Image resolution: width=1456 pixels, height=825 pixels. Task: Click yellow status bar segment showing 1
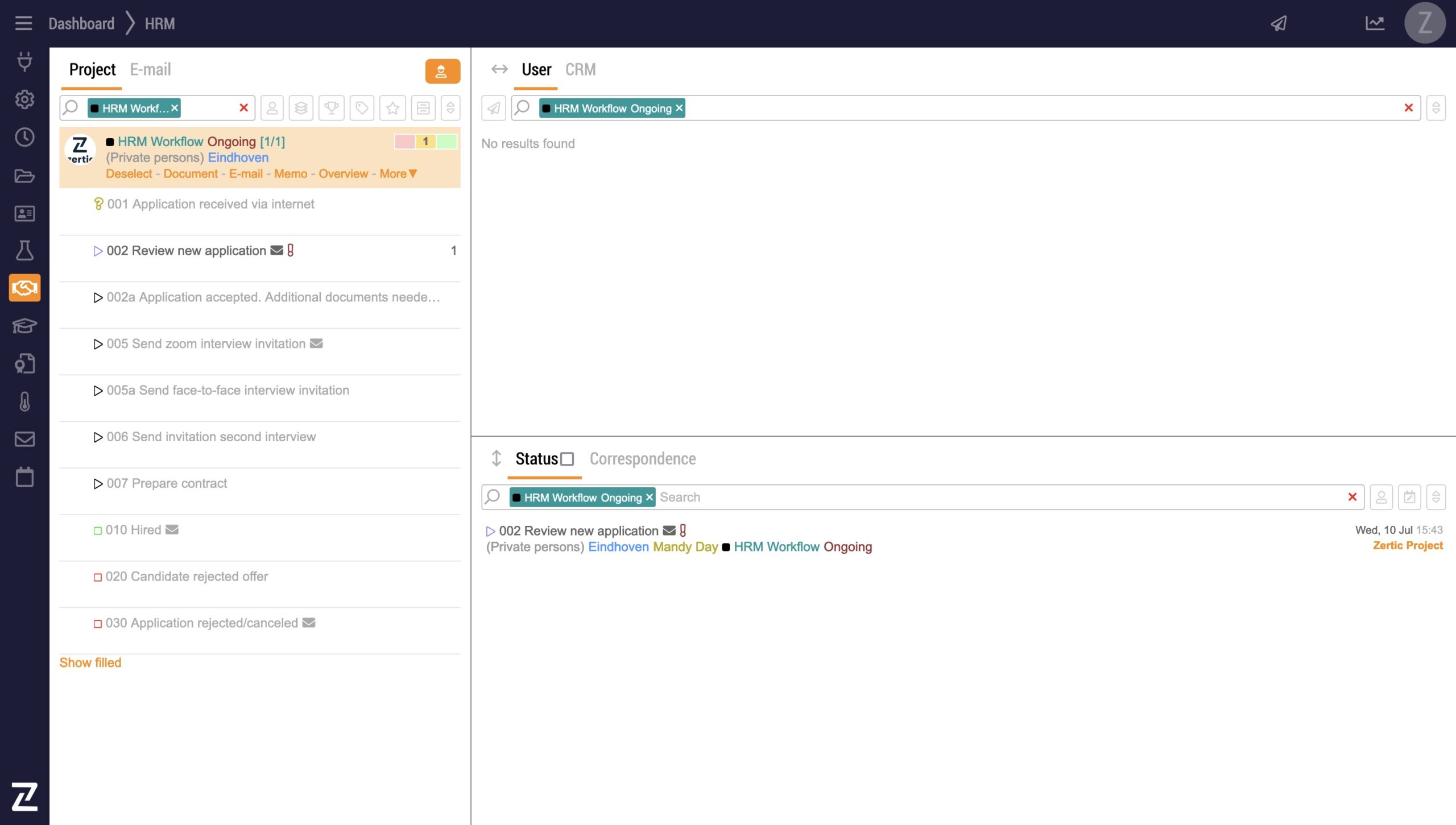click(425, 142)
